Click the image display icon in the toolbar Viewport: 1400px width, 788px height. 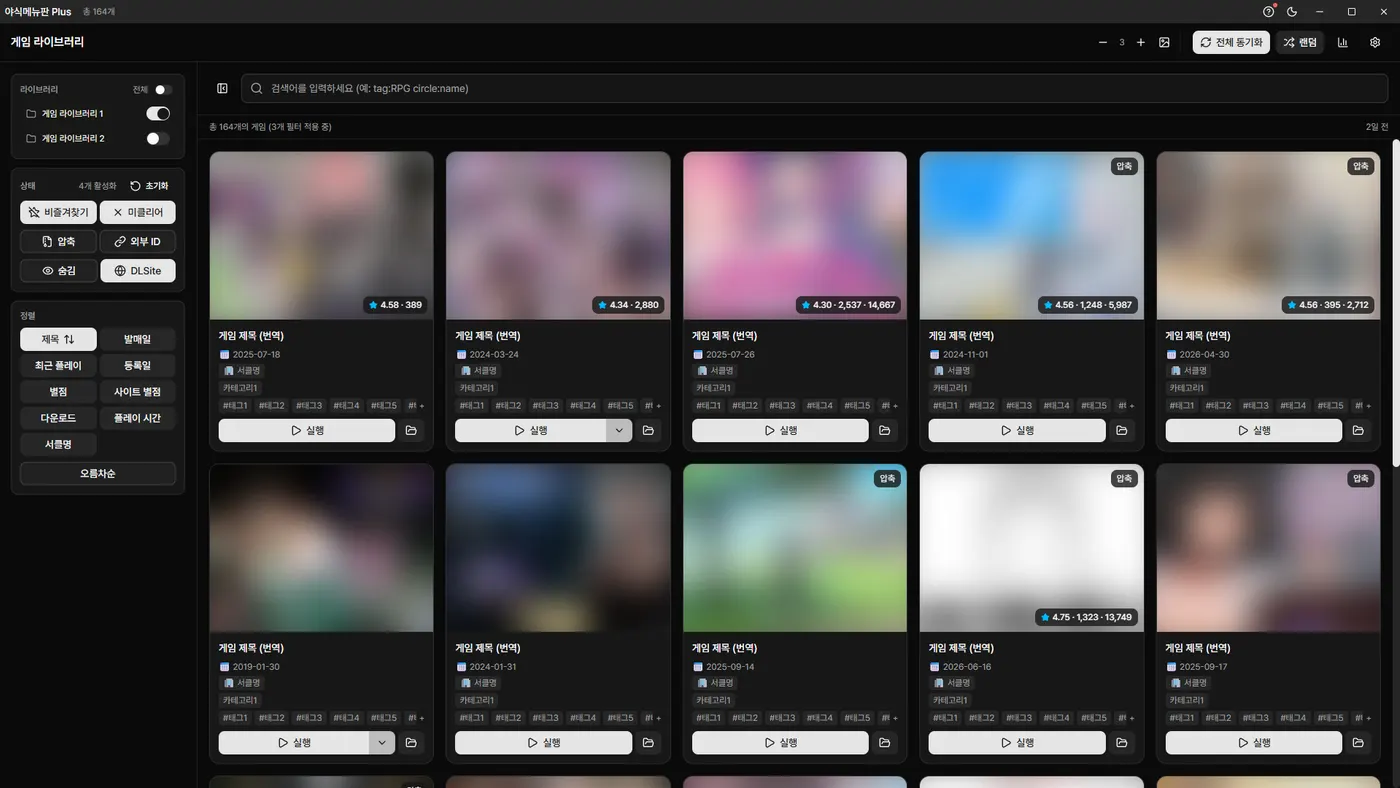[x=1164, y=43]
